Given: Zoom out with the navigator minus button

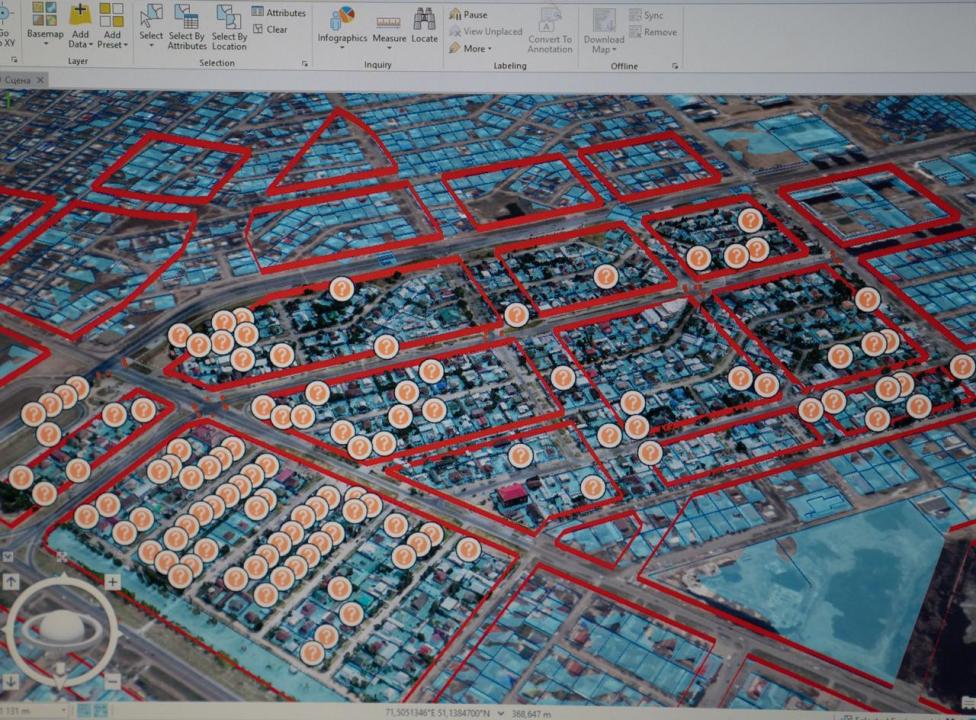Looking at the screenshot, I should 113,681.
